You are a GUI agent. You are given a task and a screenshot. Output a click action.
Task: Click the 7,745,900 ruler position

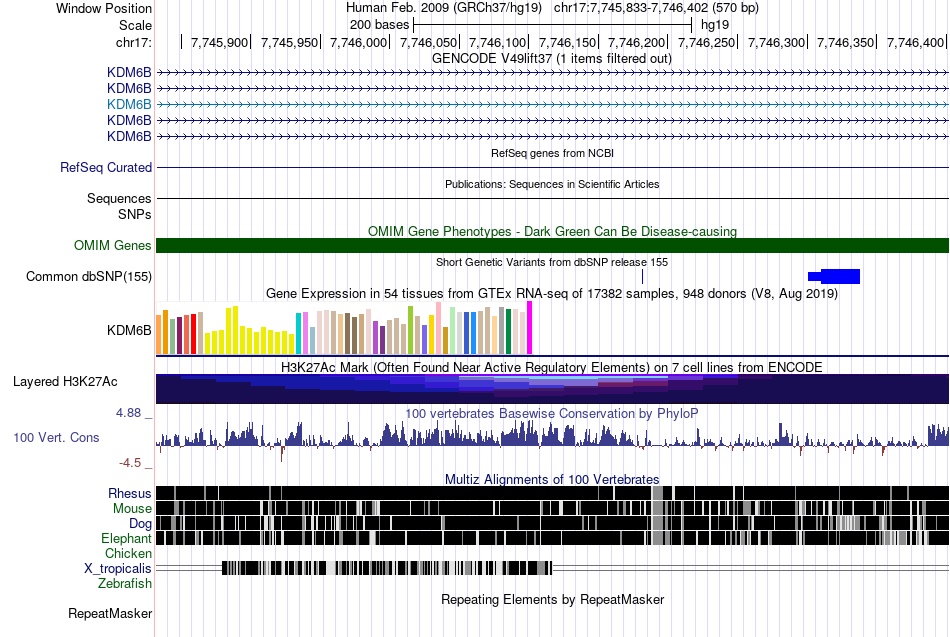coord(219,42)
